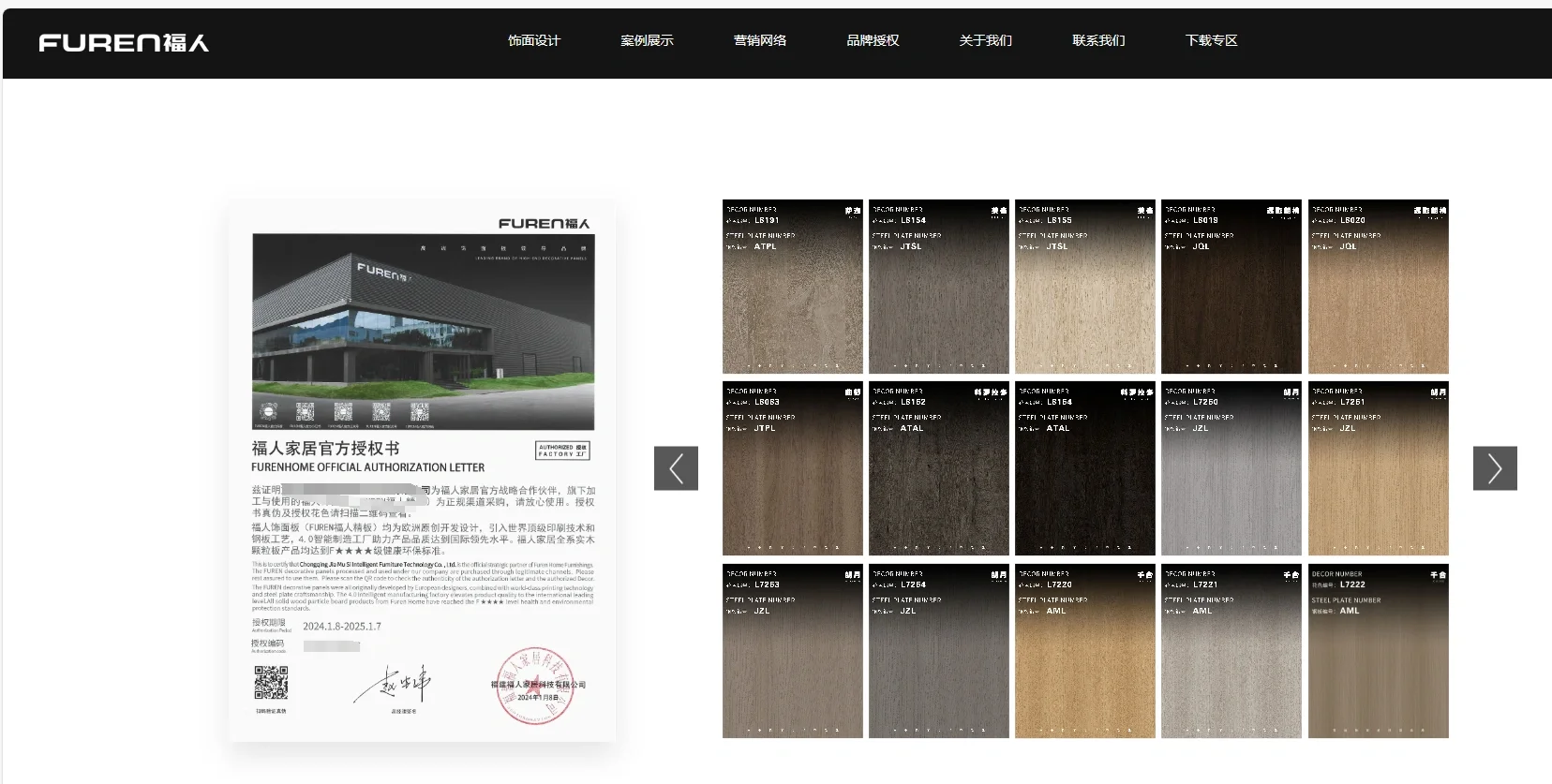Open decor sample L7221 AML

[1231, 651]
